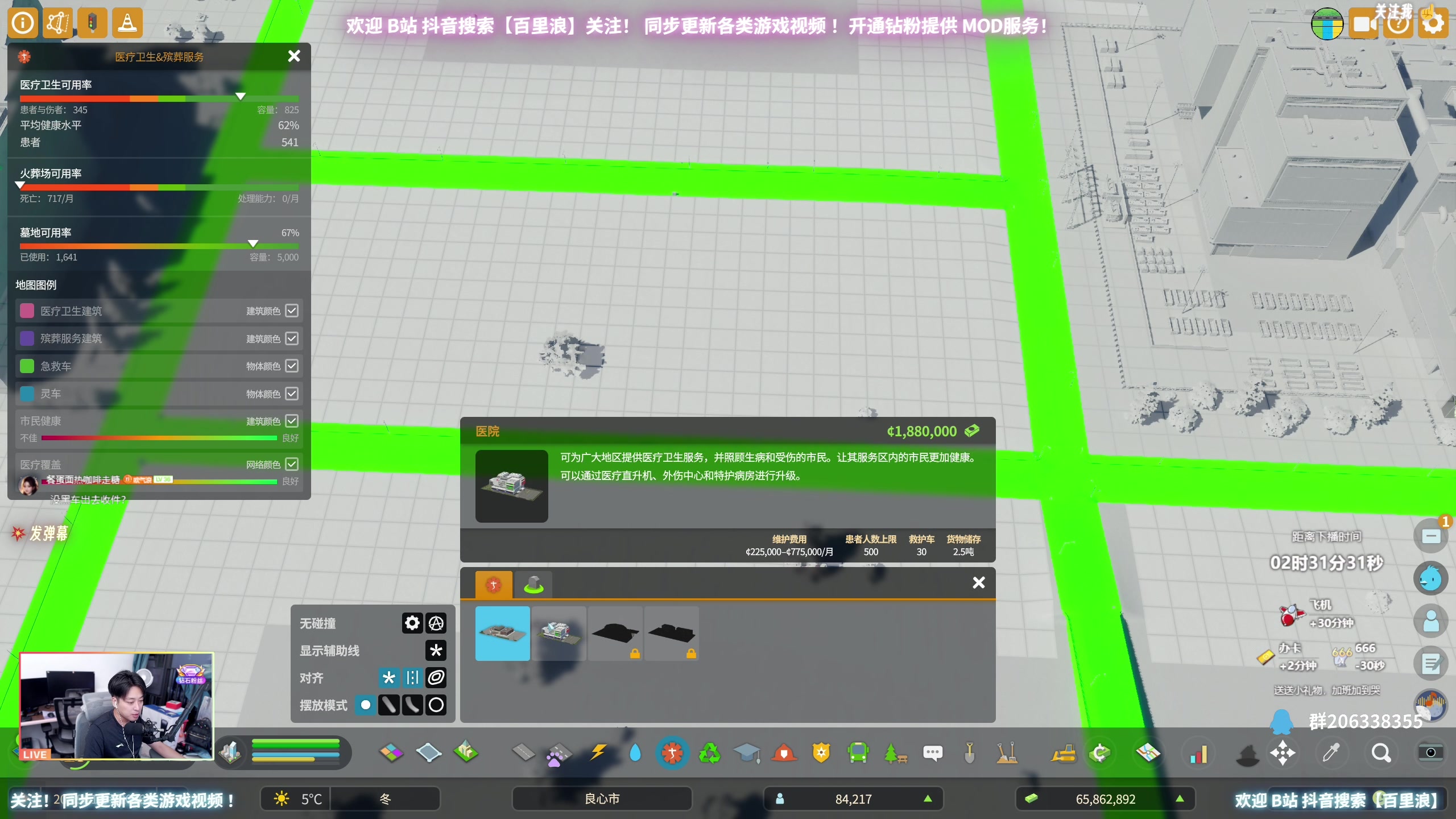
Task: Open the Police shield menu
Action: point(821,753)
